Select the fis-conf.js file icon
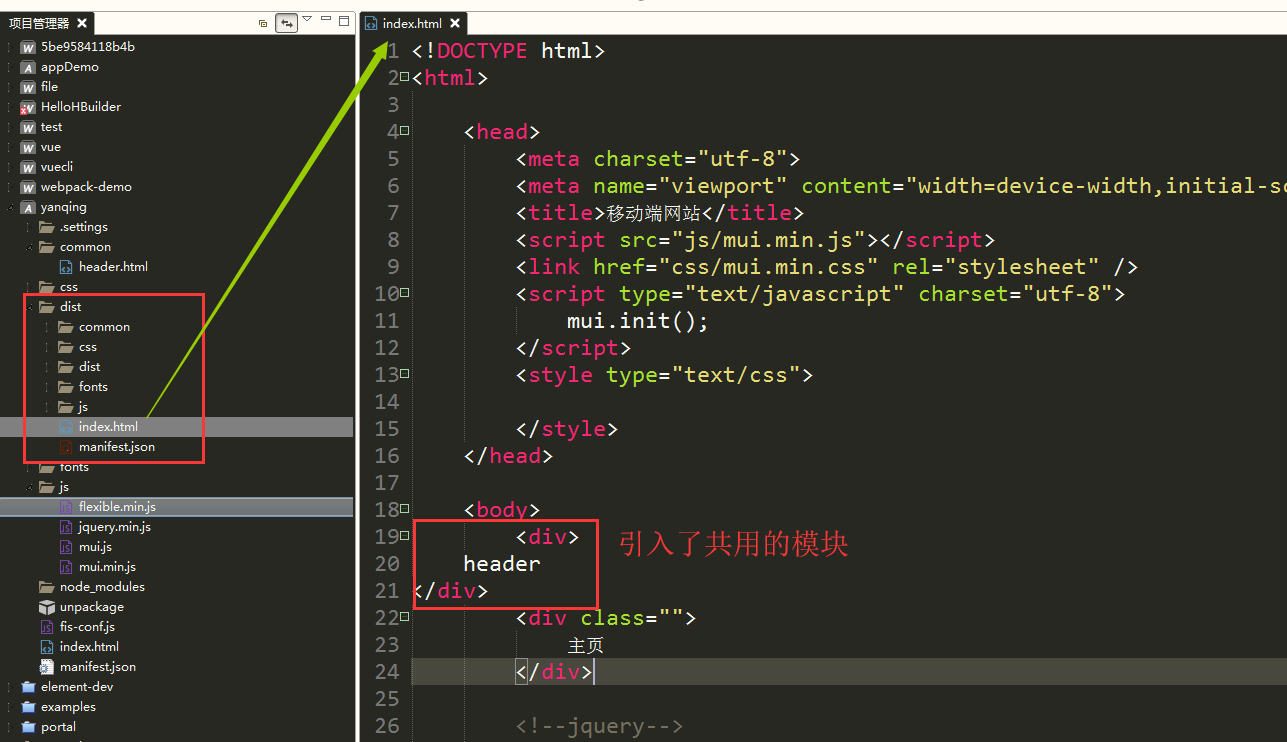This screenshot has height=742, width=1287. [47, 627]
